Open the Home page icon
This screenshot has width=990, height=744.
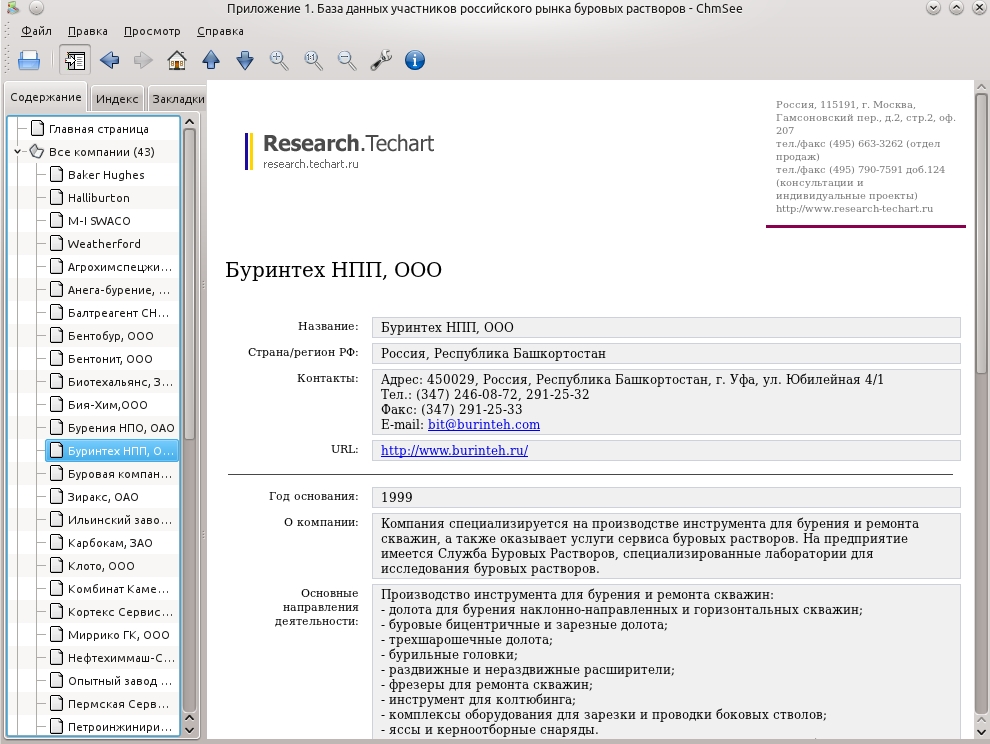(177, 61)
